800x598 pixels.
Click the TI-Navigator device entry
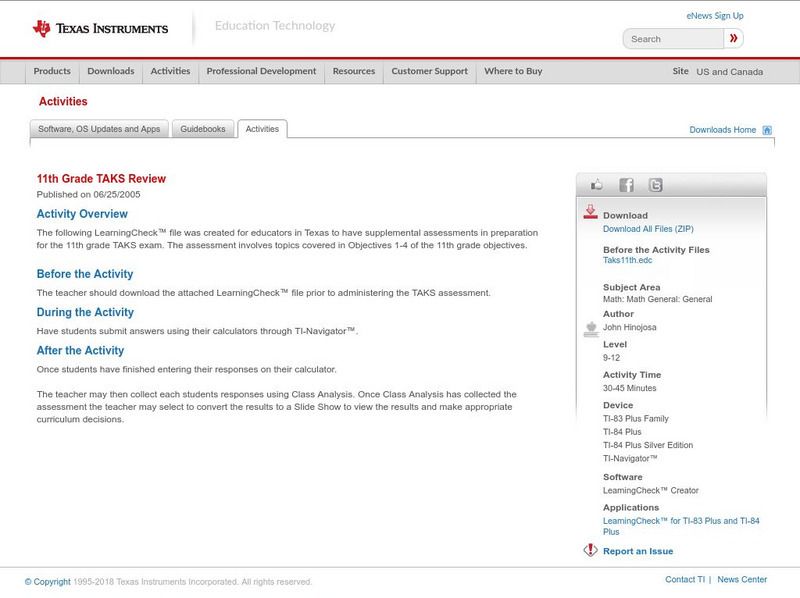point(630,458)
